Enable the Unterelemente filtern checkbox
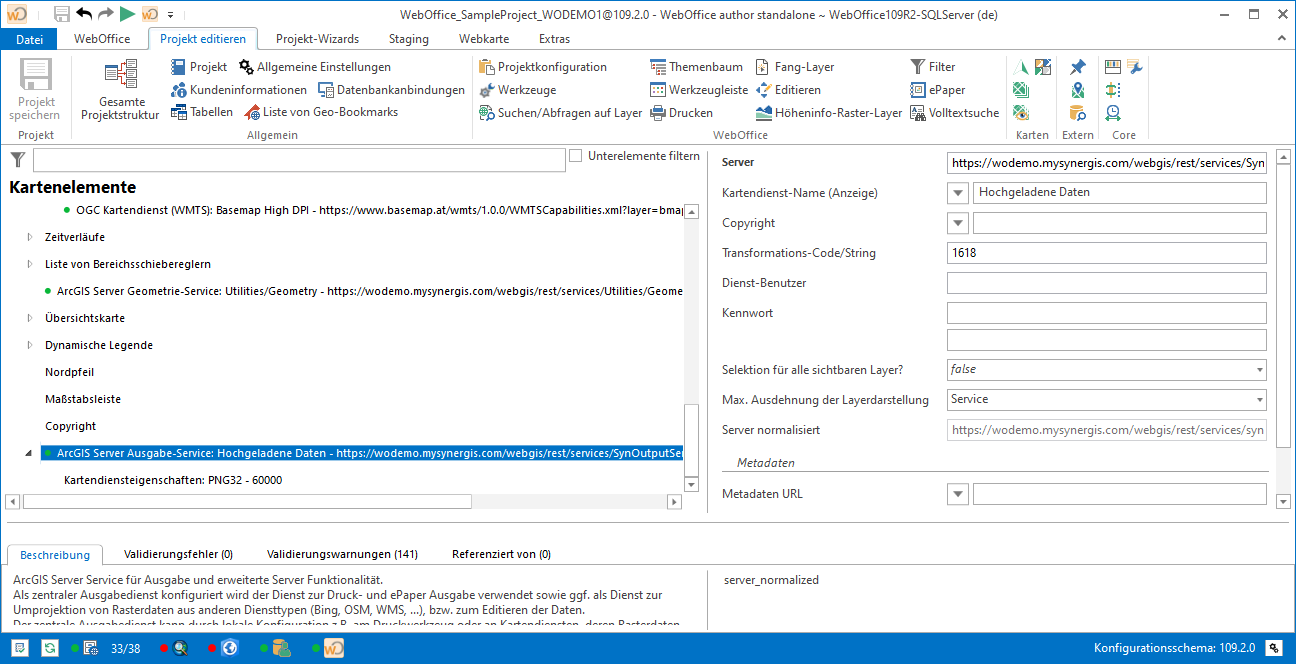This screenshot has height=664, width=1296. [576, 155]
